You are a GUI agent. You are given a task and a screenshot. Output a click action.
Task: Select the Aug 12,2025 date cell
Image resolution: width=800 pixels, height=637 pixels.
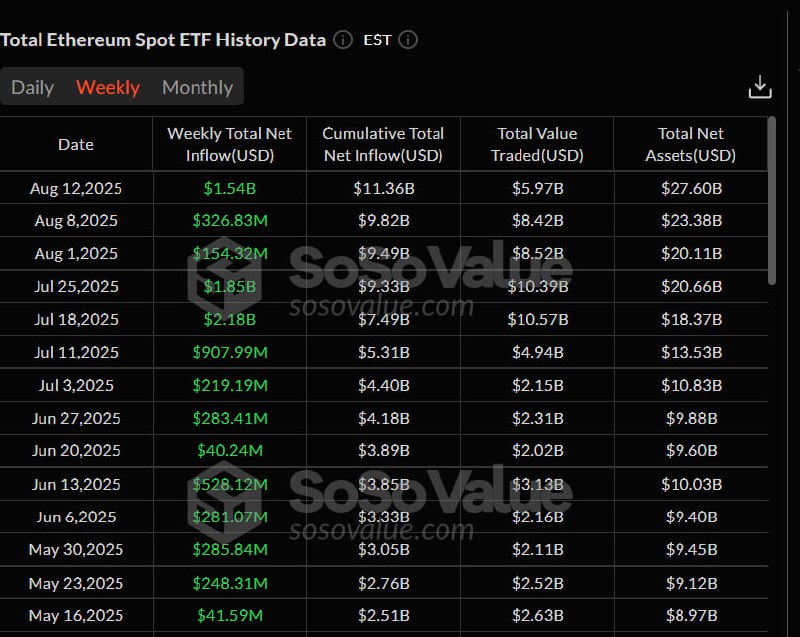pyautogui.click(x=76, y=188)
